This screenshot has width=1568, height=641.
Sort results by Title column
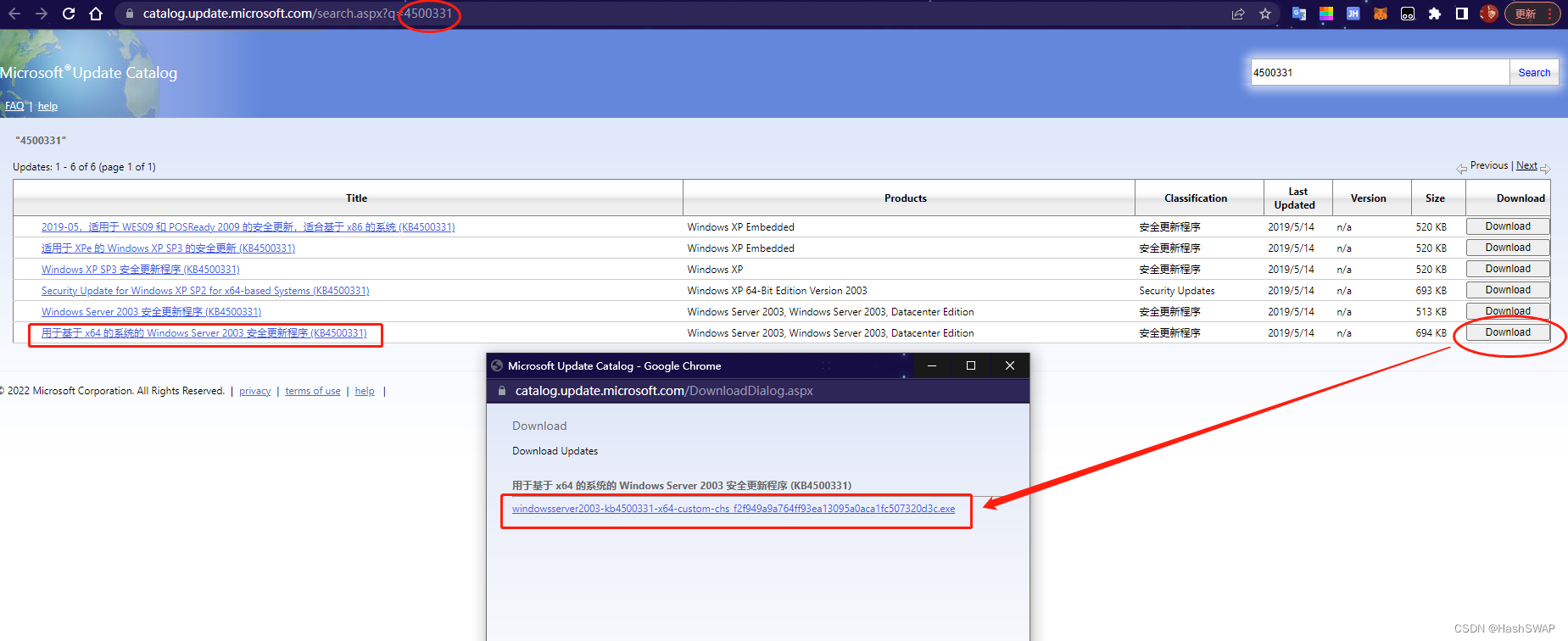click(x=356, y=198)
